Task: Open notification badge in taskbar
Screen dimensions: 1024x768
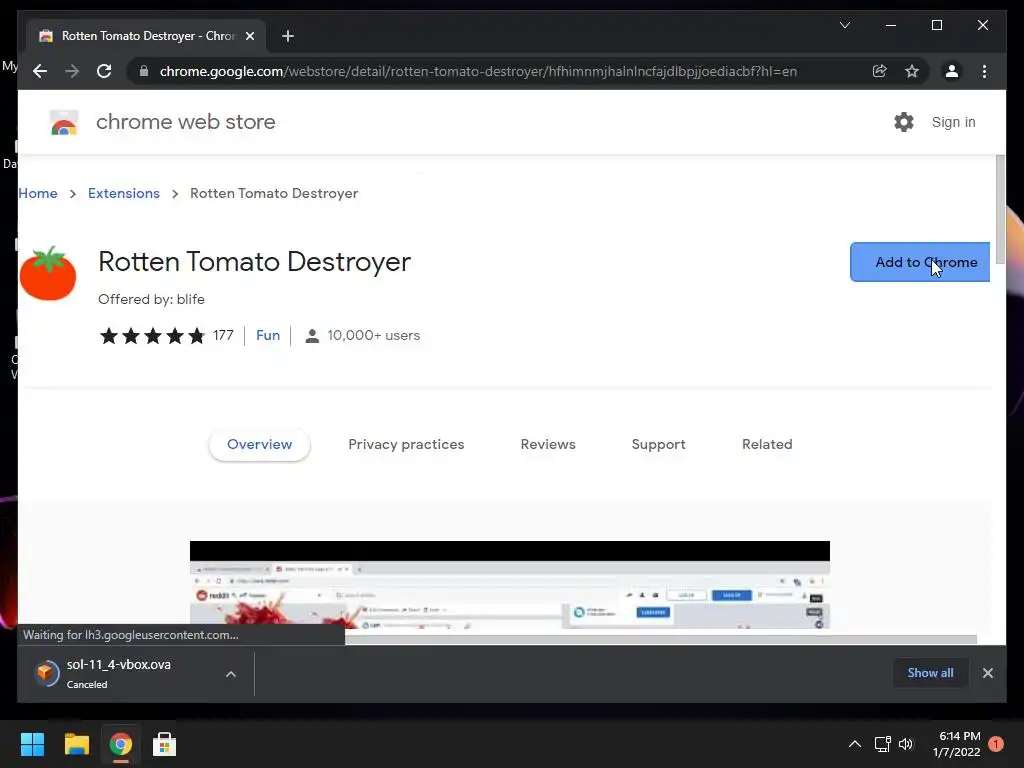Action: click(x=995, y=743)
